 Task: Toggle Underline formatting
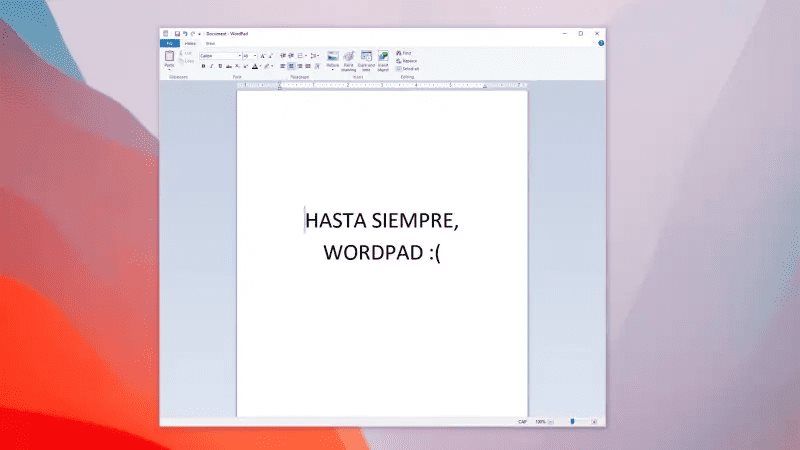pos(220,66)
